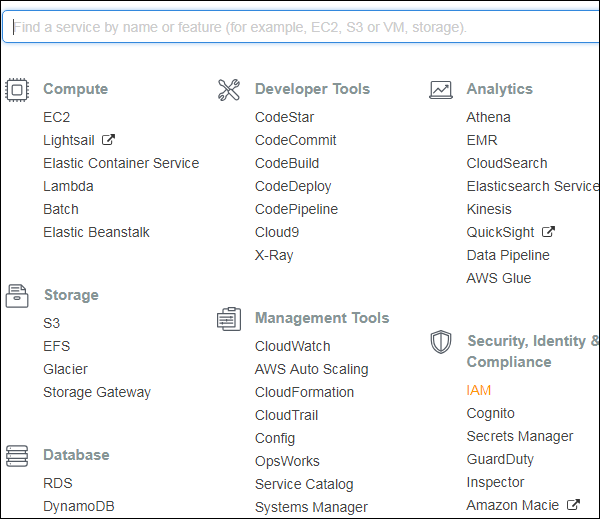The height and width of the screenshot is (519, 600).
Task: Open CodePipeline from Developer Tools
Action: [x=296, y=209]
